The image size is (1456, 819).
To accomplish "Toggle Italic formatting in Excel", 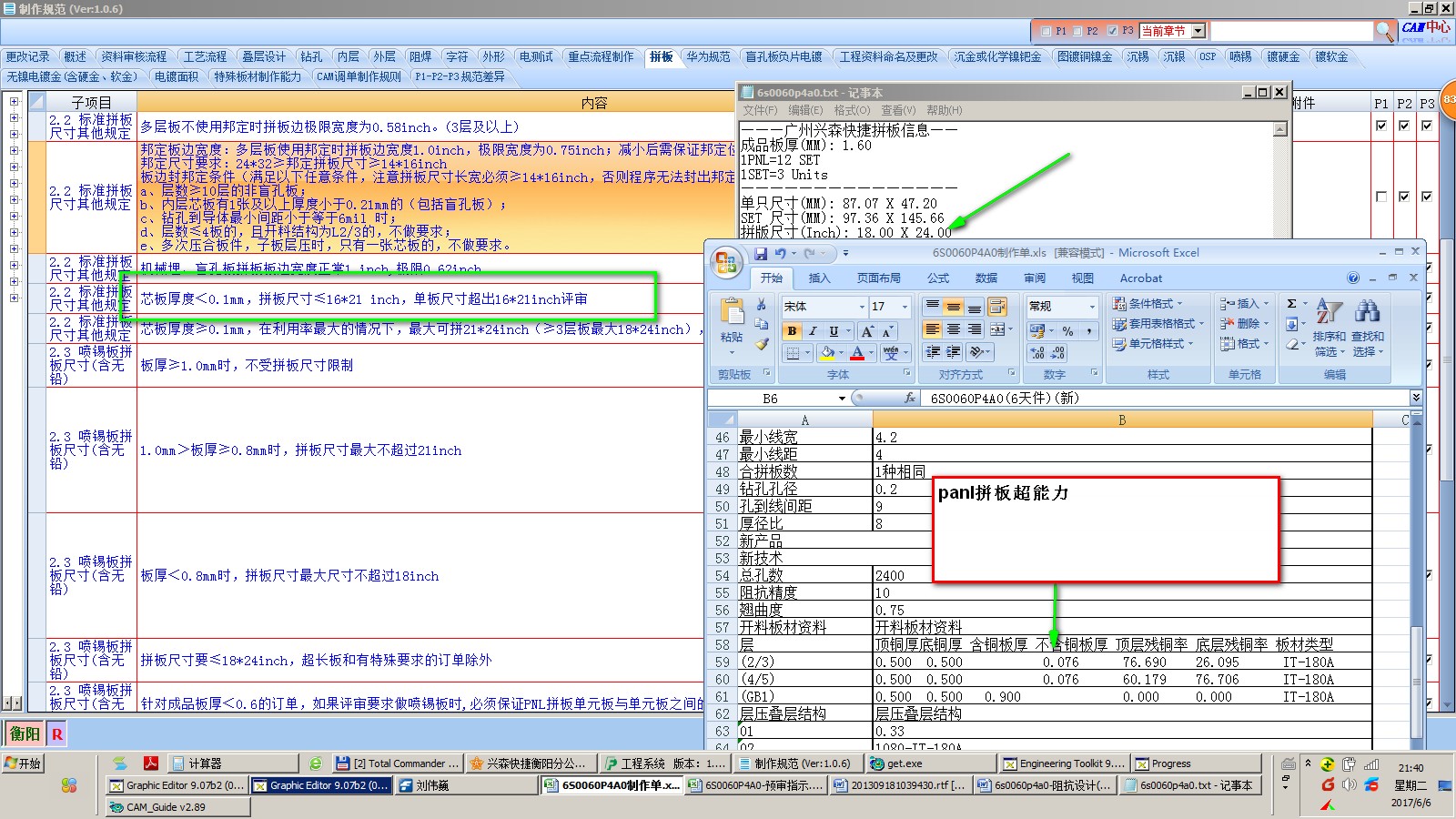I will pos(813,331).
